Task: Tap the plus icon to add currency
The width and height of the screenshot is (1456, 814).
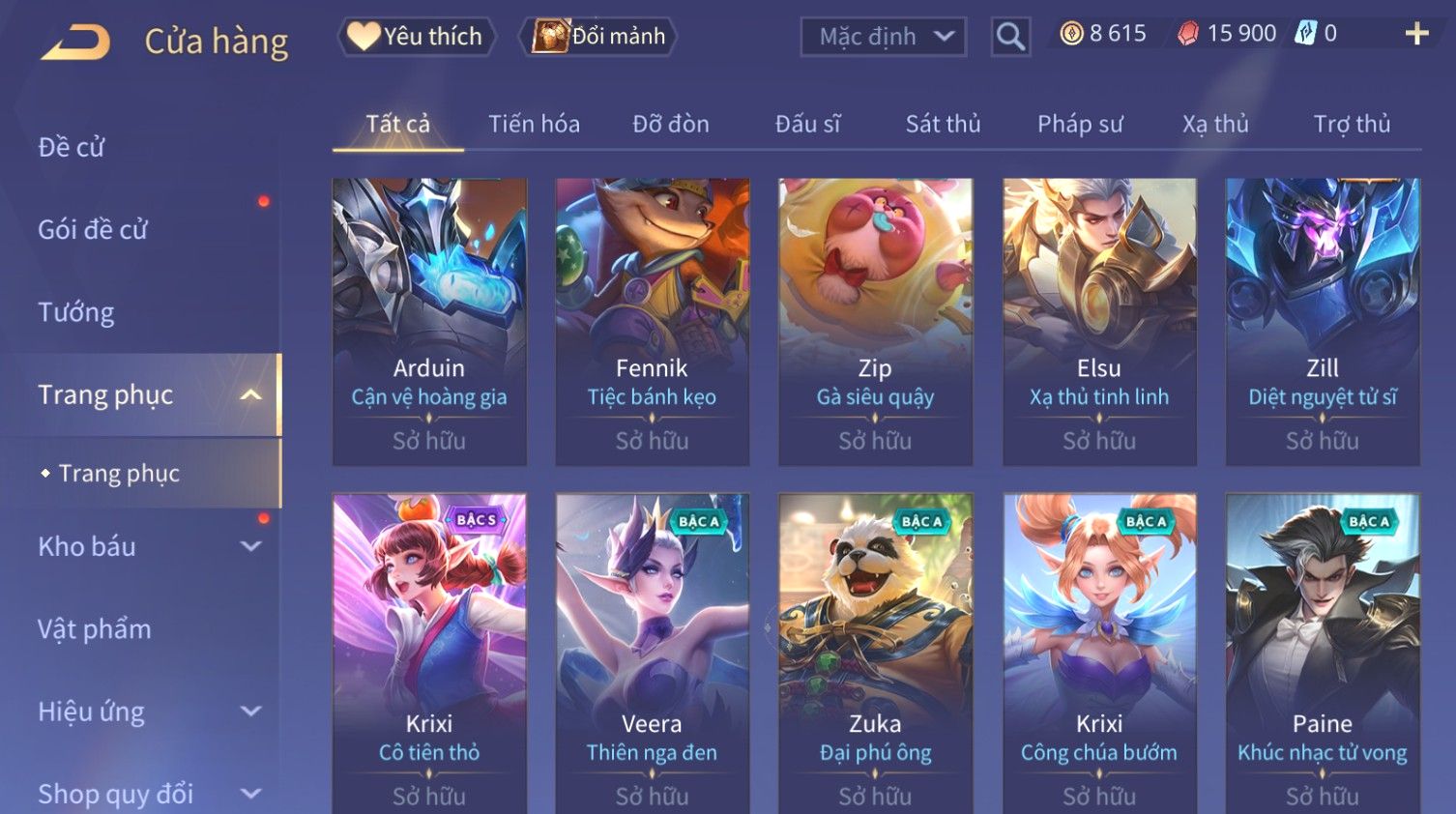Action: point(1416,34)
